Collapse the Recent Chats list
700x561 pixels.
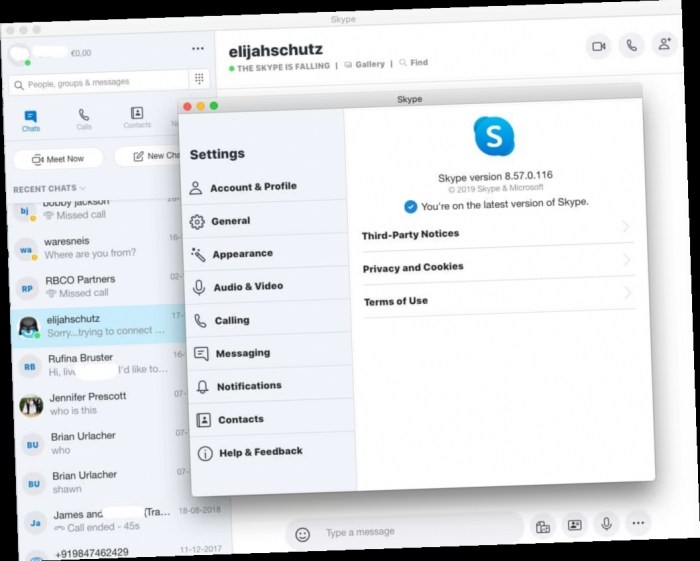pyautogui.click(x=49, y=189)
